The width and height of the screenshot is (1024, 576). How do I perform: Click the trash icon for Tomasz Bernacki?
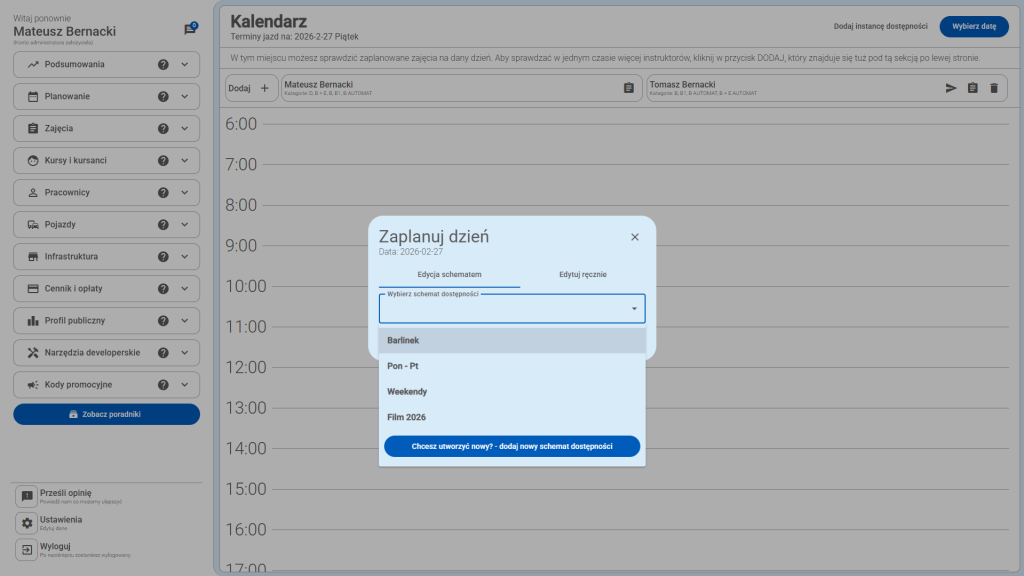(993, 88)
